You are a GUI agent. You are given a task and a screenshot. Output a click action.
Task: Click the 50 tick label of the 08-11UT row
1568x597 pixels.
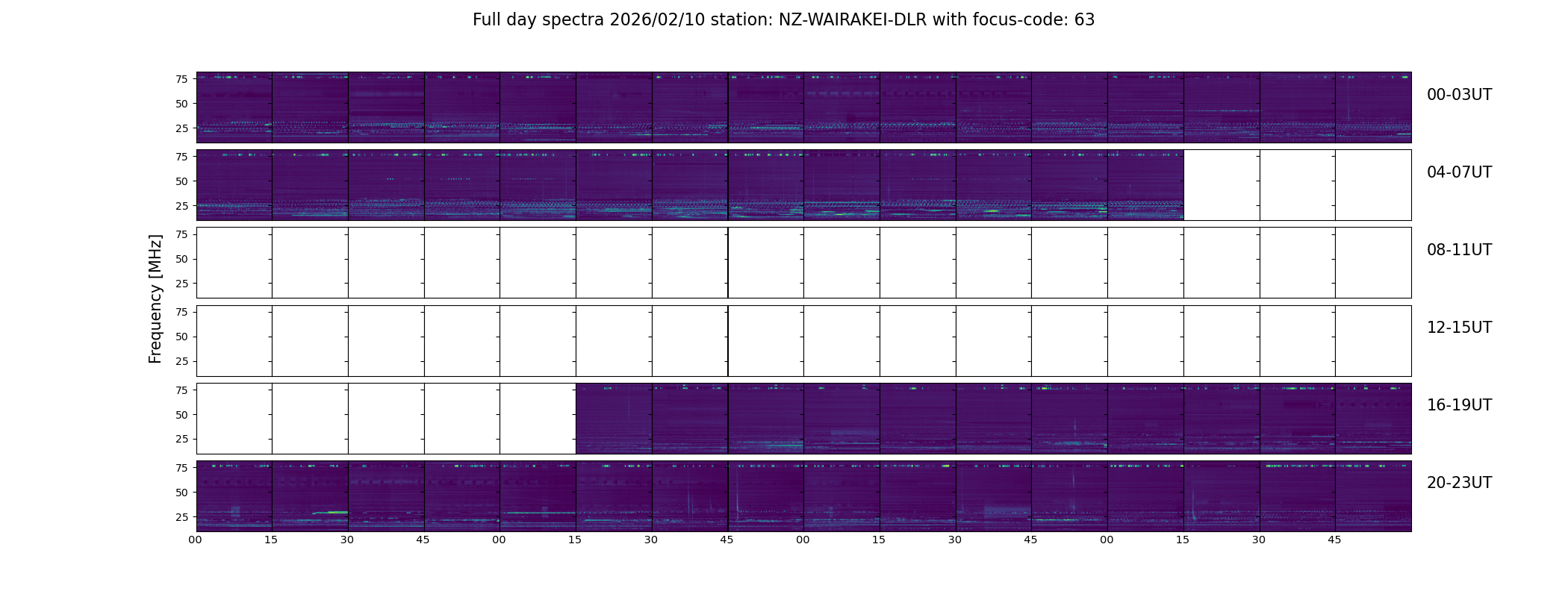[x=181, y=259]
